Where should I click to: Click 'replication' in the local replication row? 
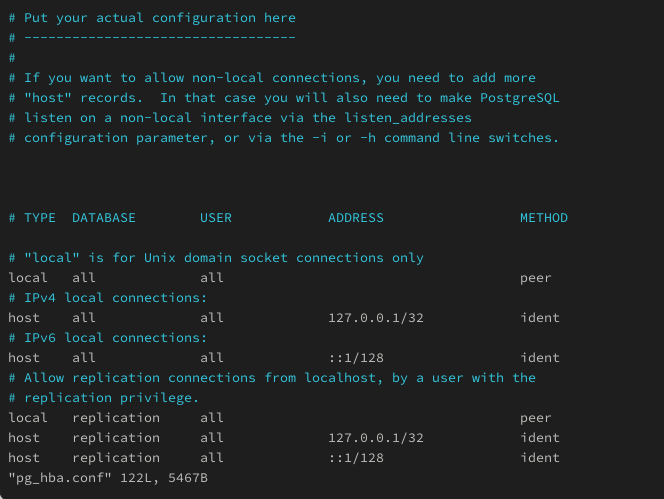point(116,418)
